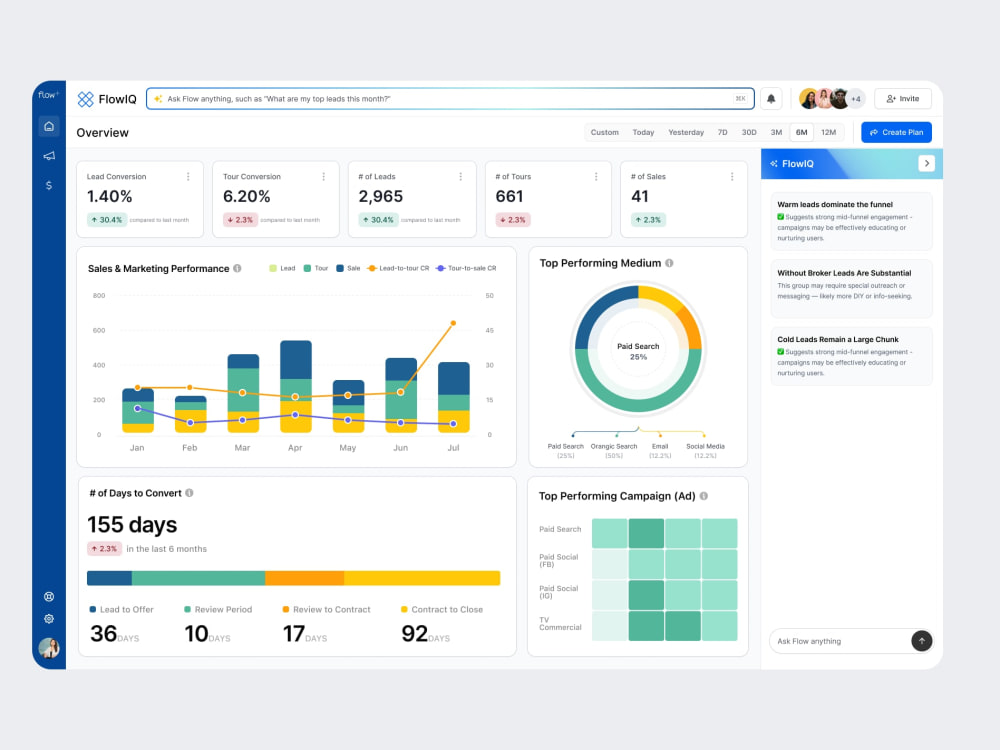Toggle the Lead legend item

coord(282,268)
